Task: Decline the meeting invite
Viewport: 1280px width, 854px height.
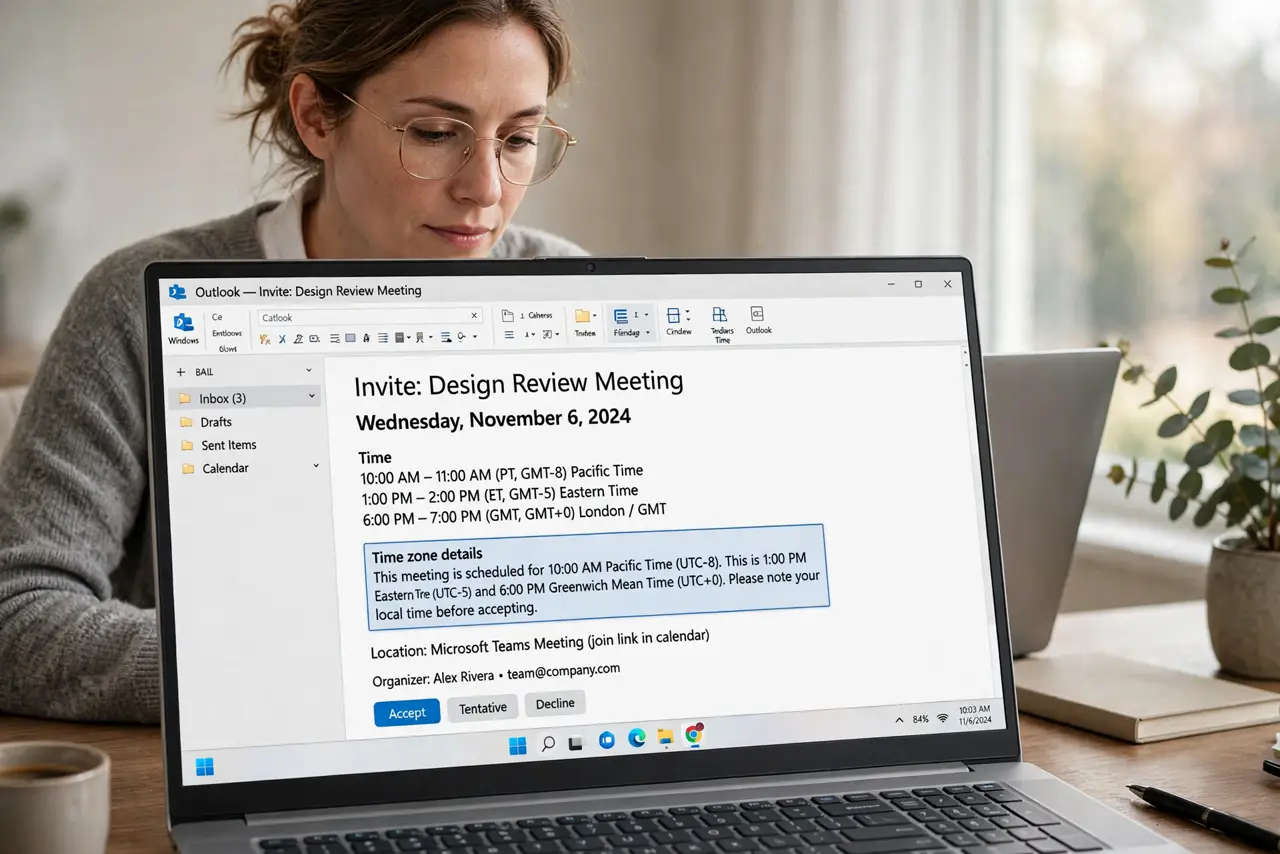Action: tap(555, 703)
